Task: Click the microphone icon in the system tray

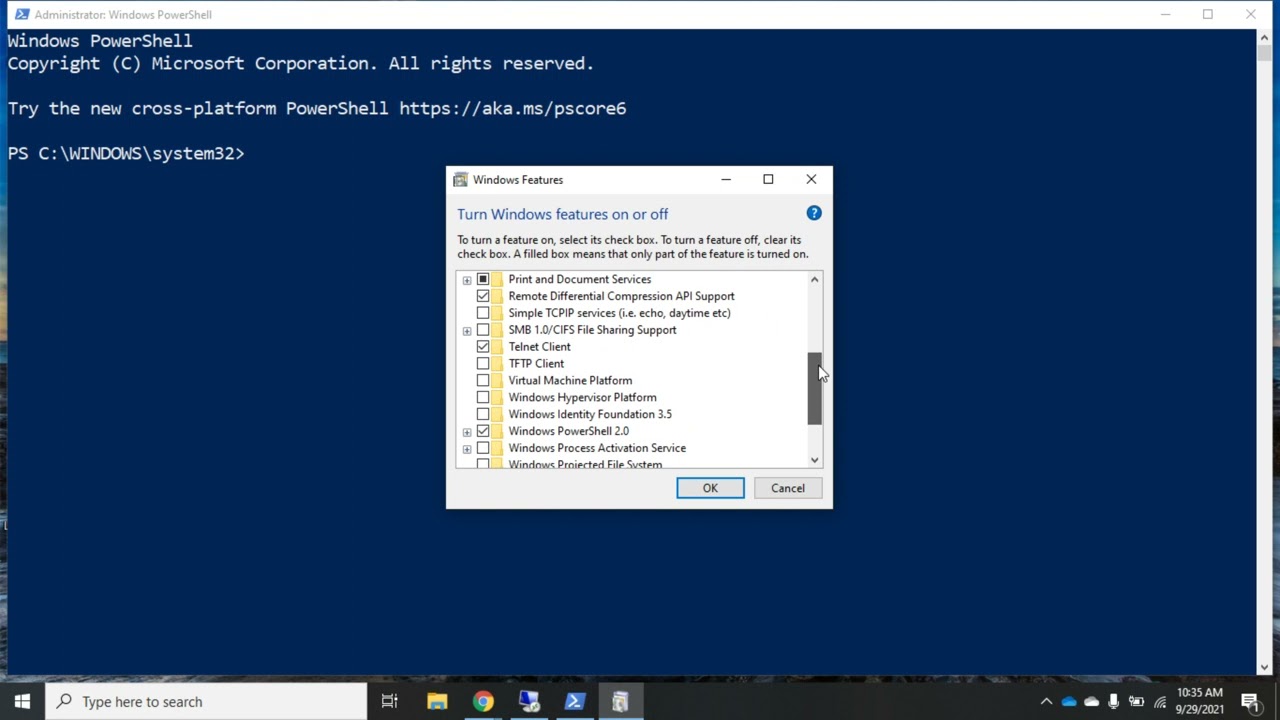Action: (1114, 702)
